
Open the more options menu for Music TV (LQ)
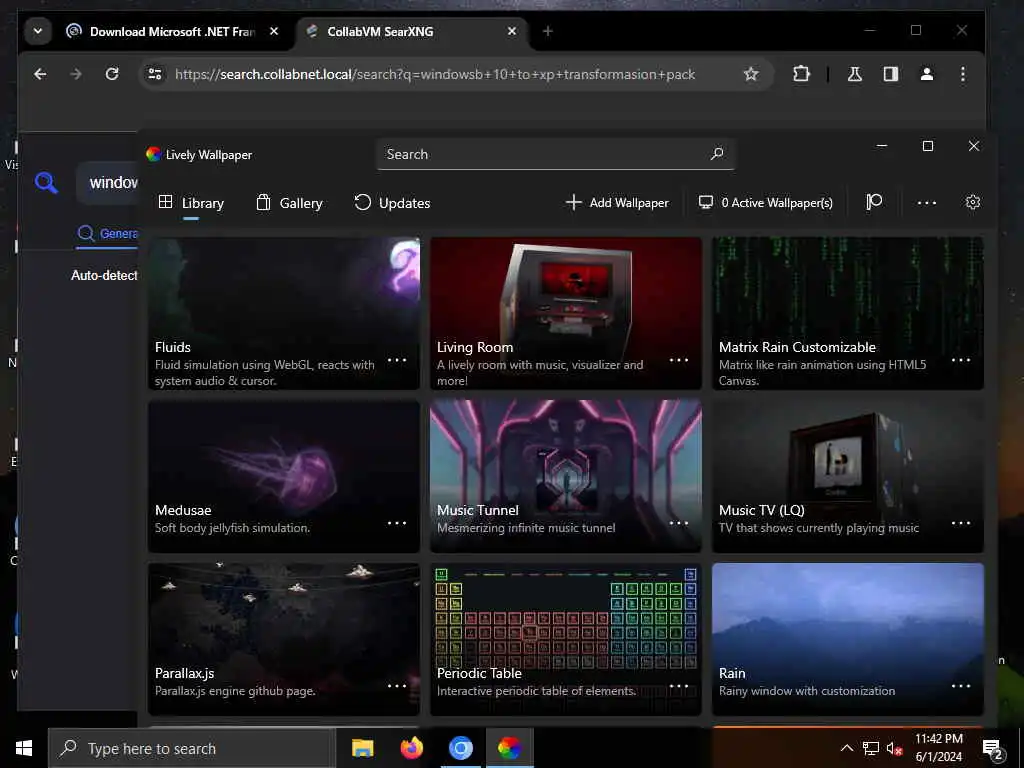pyautogui.click(x=961, y=523)
